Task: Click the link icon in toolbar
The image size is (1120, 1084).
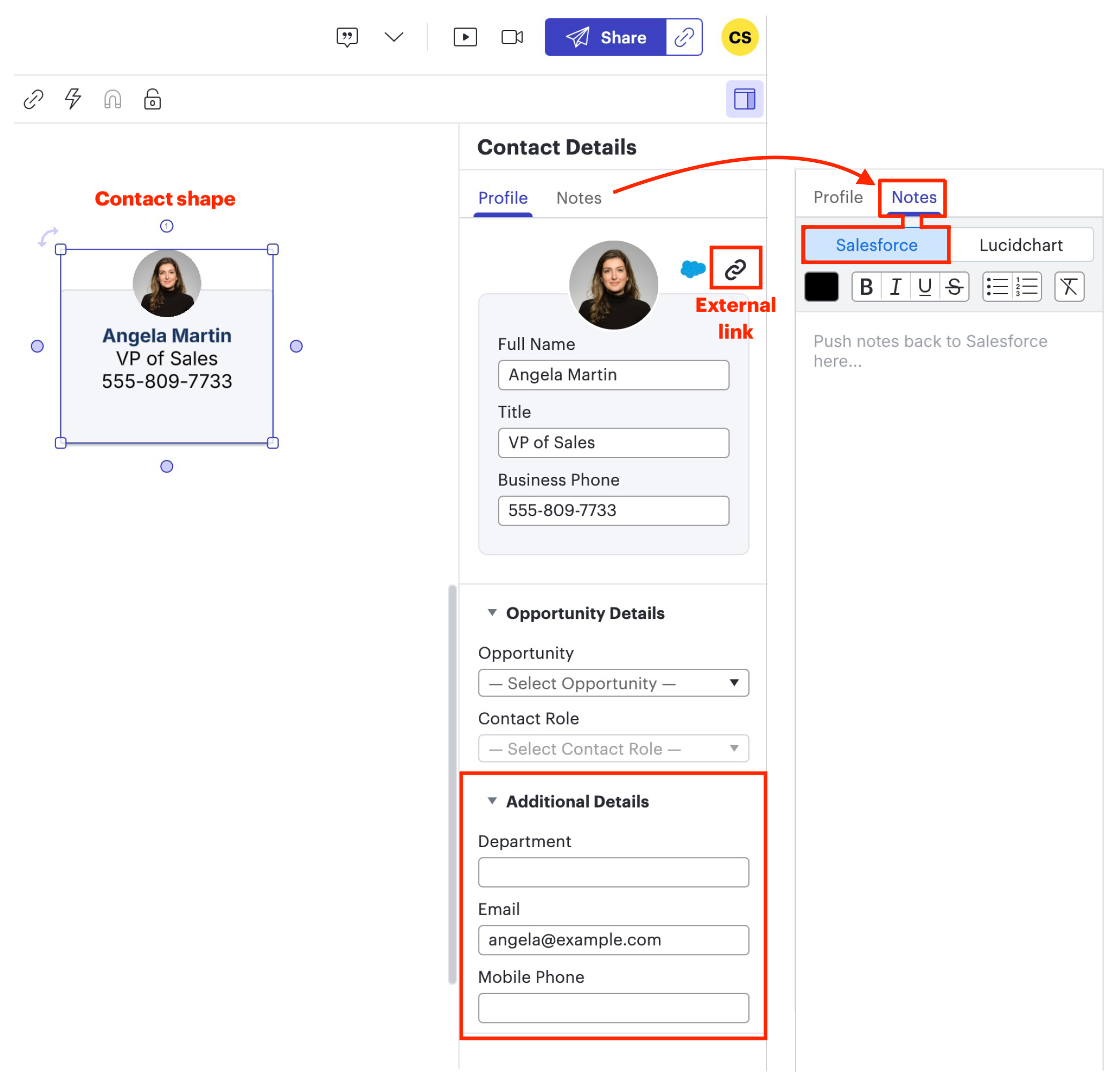Action: [x=34, y=99]
